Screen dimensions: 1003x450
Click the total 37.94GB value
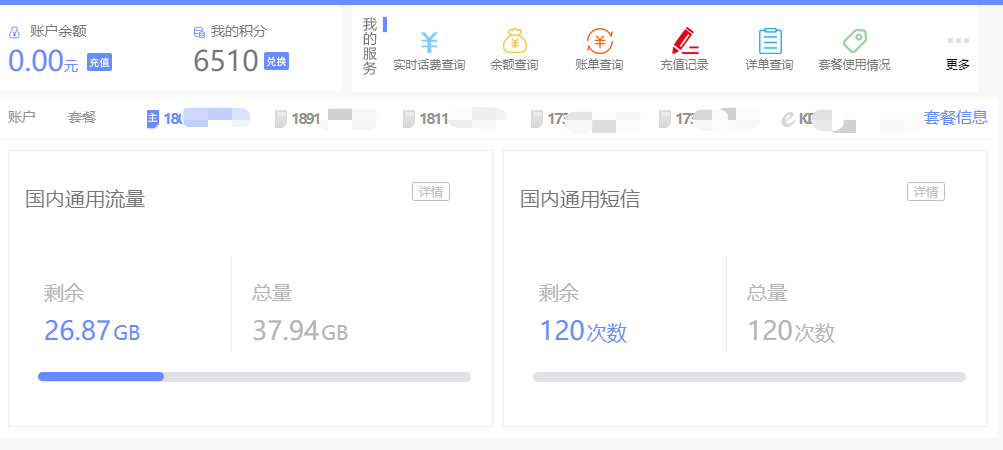[x=300, y=332]
